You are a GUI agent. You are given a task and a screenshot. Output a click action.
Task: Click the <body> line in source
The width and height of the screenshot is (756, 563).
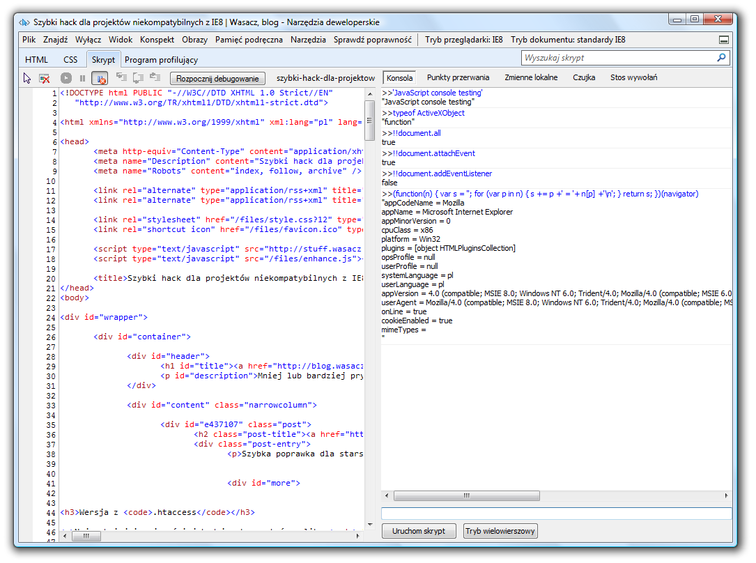[x=75, y=298]
